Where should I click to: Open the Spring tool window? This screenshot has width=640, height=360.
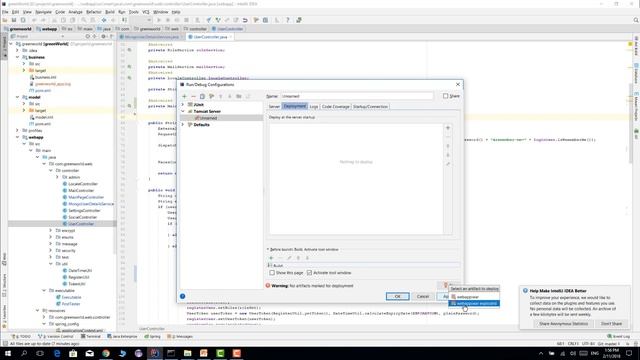[152, 337]
